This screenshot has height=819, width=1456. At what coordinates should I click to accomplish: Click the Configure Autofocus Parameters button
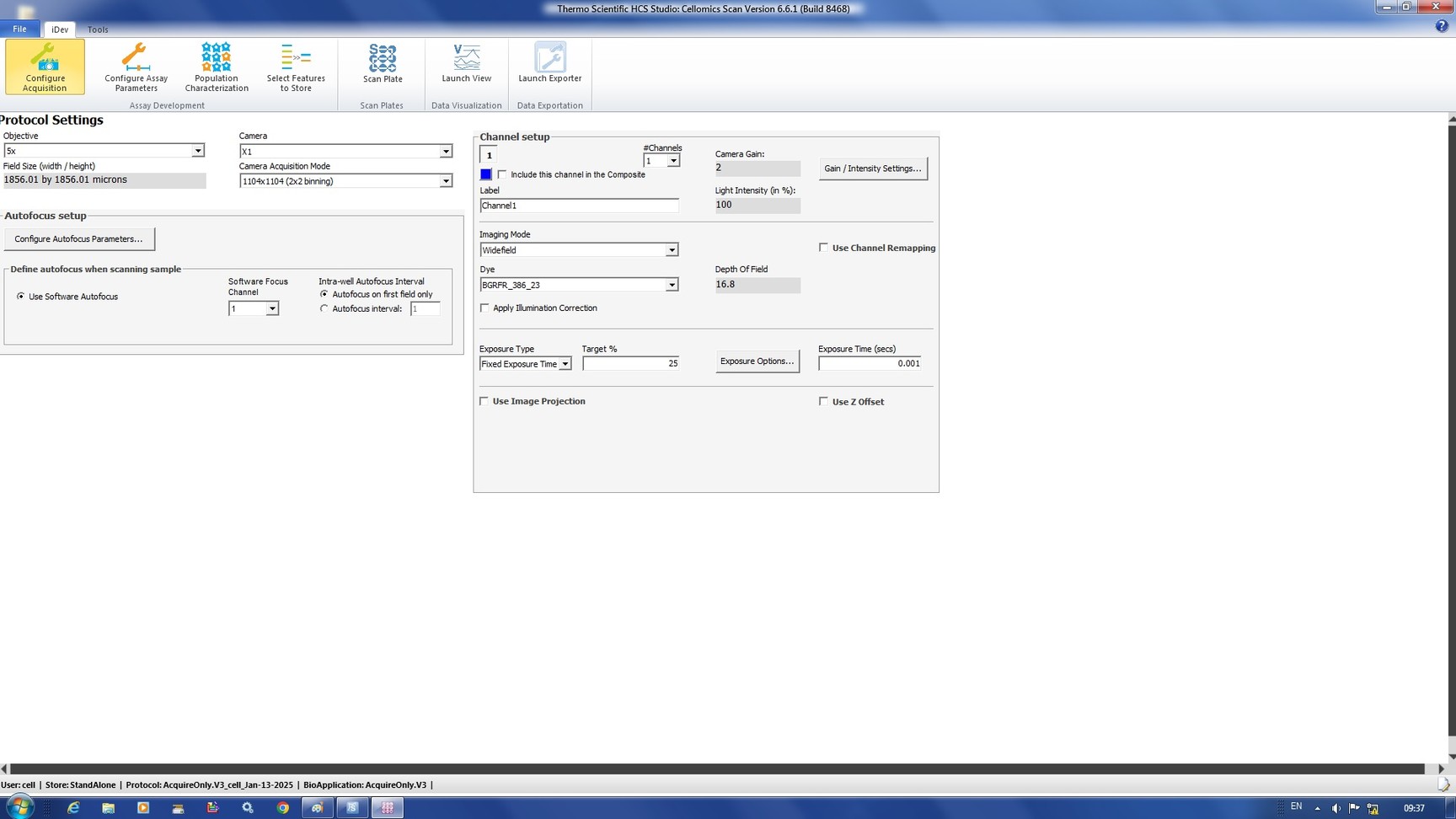(x=79, y=239)
